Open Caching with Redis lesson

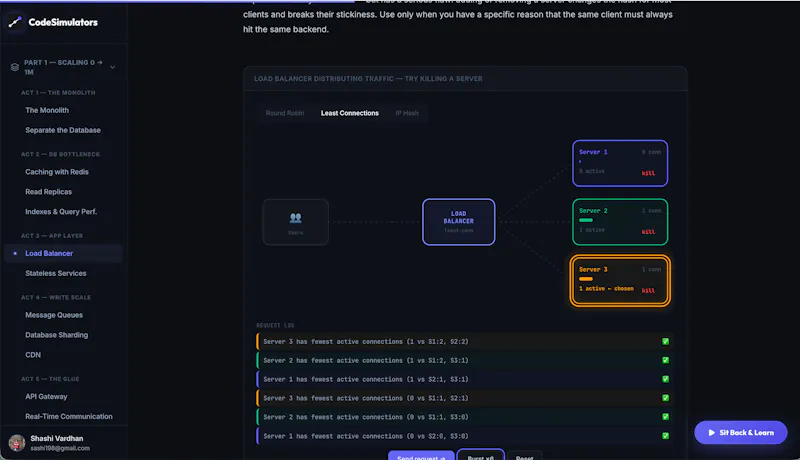tap(57, 172)
